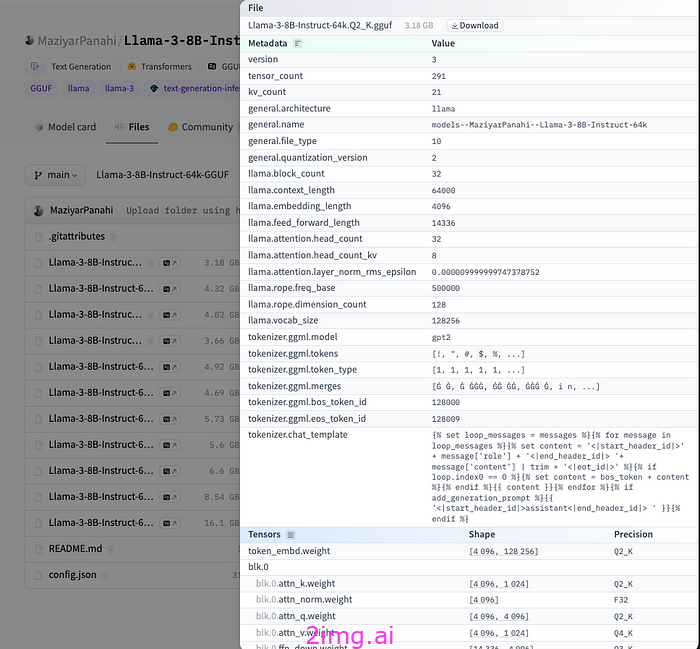Image resolution: width=700 pixels, height=649 pixels.
Task: Click the file icon of config.json
Action: pos(38,575)
